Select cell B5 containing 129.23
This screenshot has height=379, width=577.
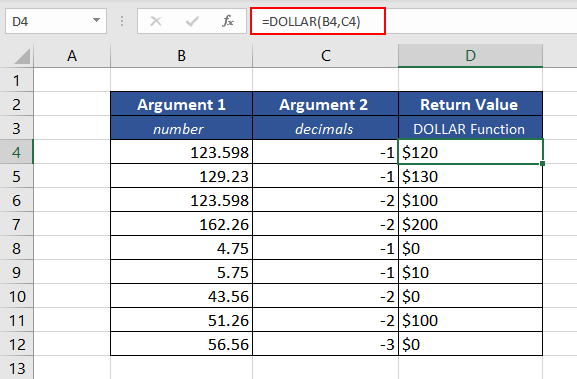tap(181, 176)
